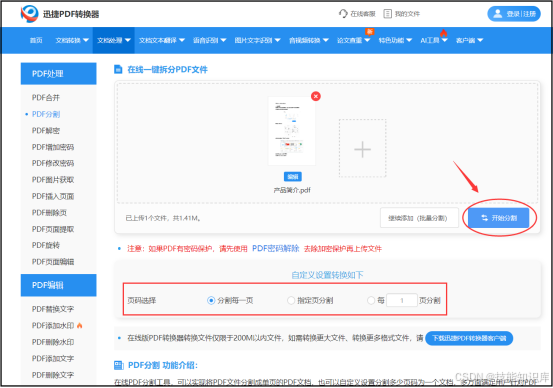Click the PDF处理 section header

coord(59,74)
